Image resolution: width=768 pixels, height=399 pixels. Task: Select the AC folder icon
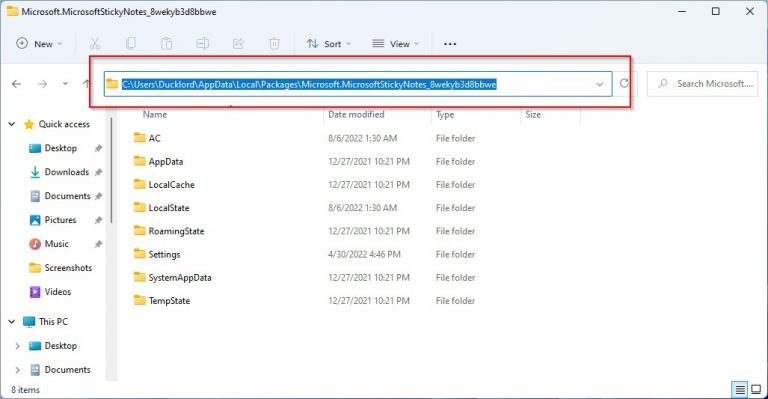140,138
